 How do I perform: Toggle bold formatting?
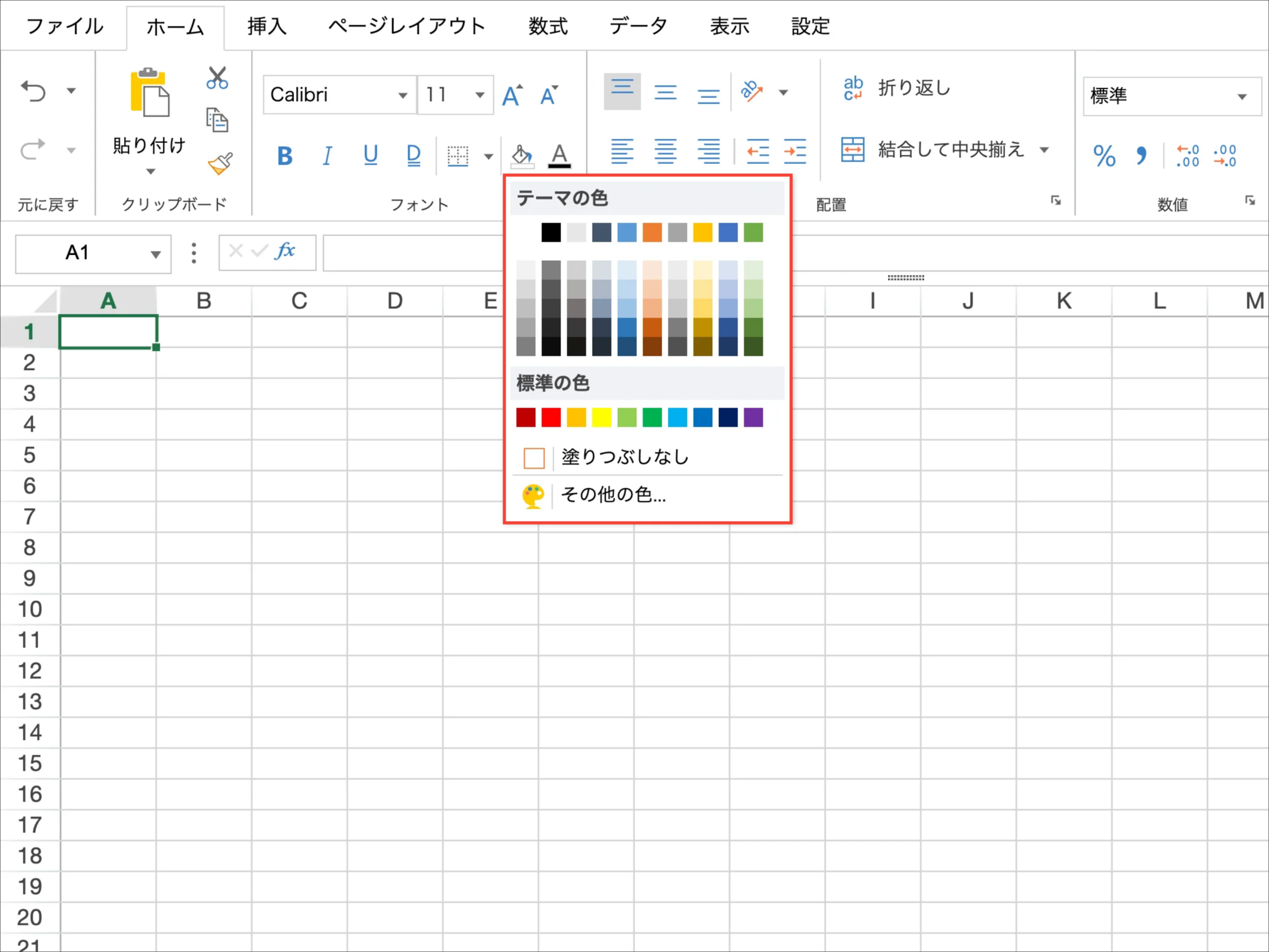284,155
